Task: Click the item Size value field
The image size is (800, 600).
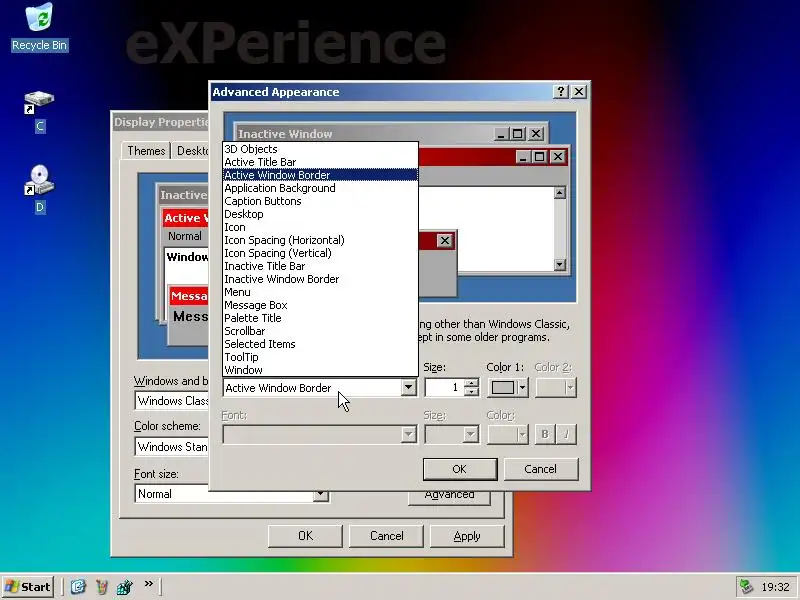Action: (444, 388)
